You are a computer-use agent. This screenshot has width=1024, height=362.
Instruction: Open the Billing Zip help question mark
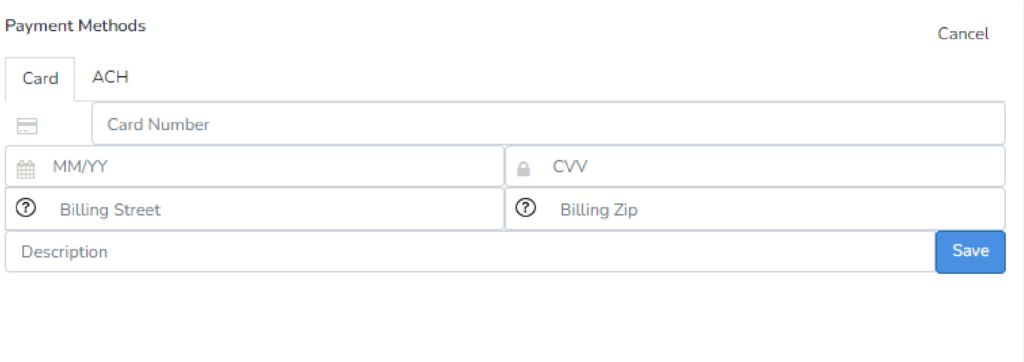tap(526, 208)
